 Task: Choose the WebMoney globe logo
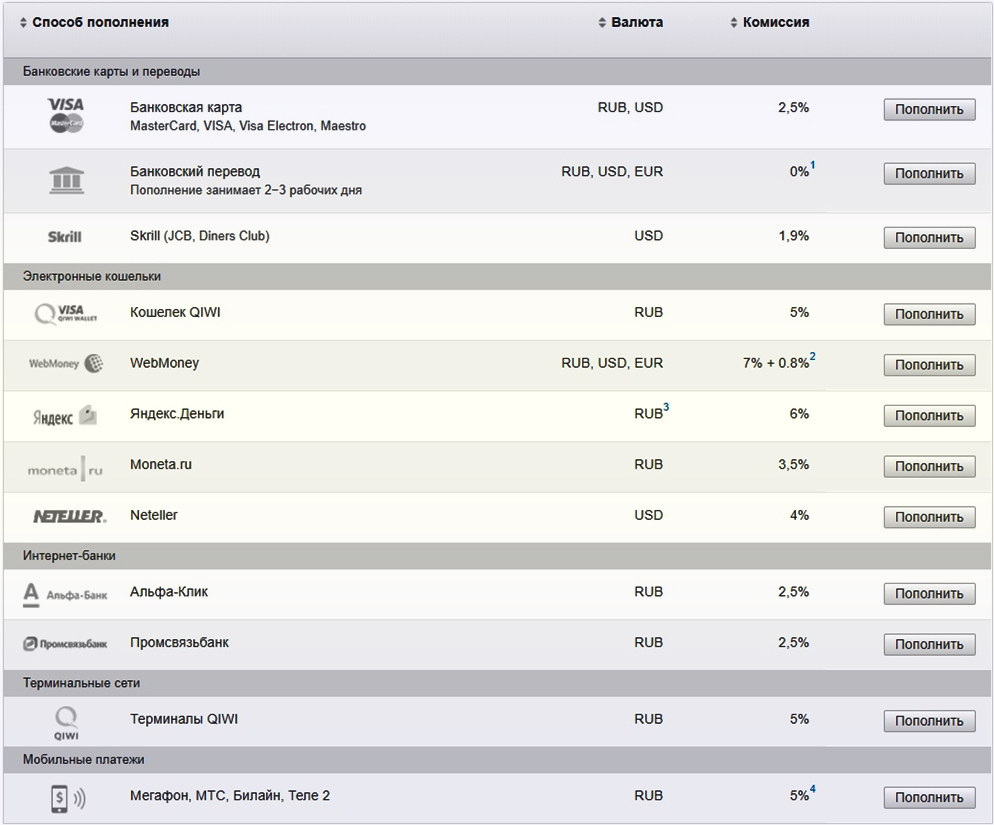tap(66, 364)
